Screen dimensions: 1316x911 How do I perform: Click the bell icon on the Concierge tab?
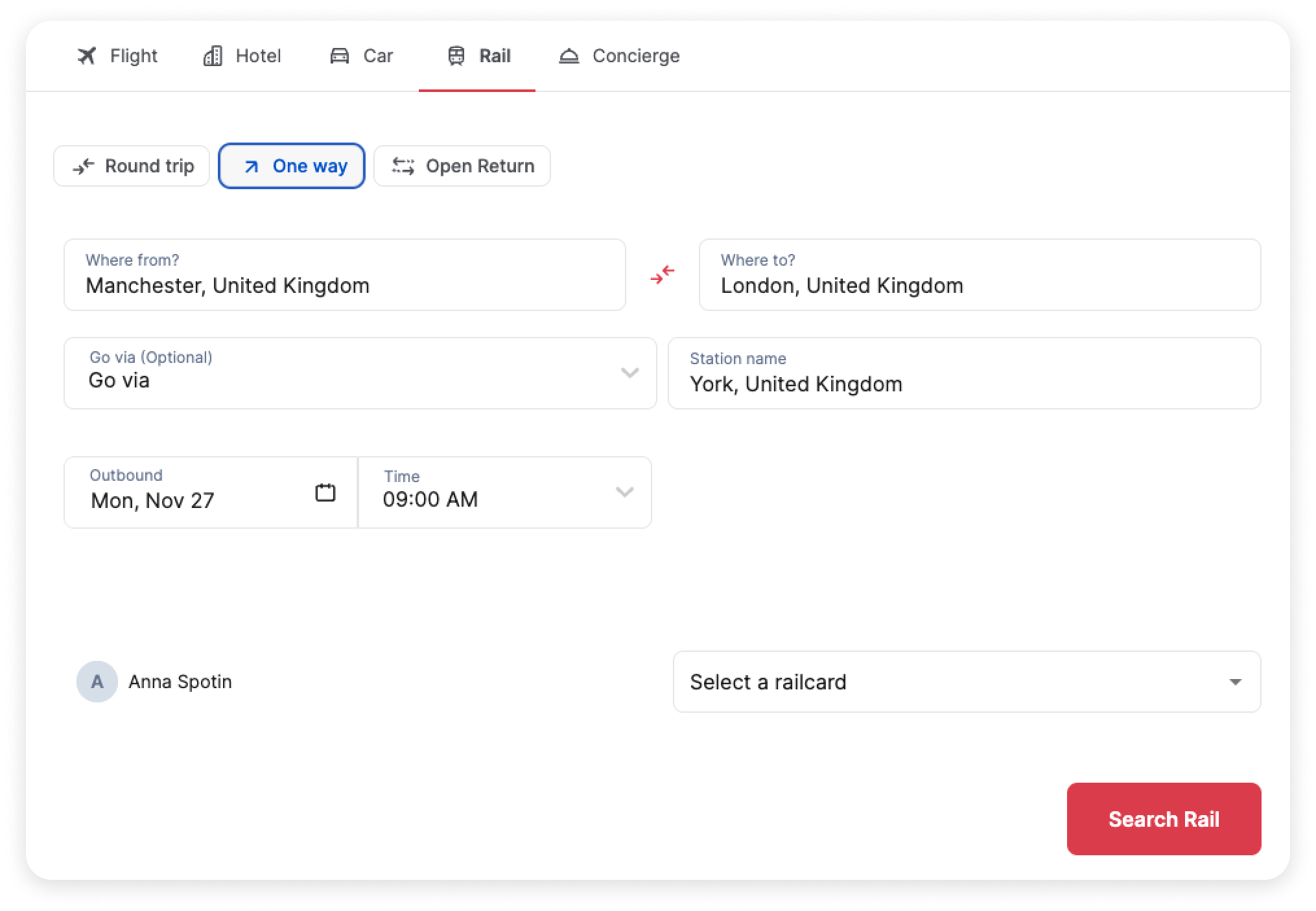569,56
